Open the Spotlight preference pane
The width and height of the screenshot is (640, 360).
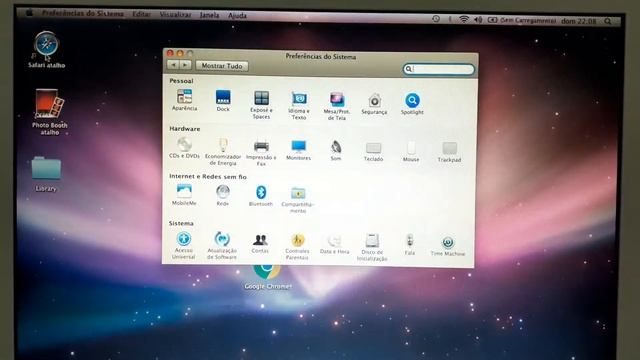[x=412, y=104]
